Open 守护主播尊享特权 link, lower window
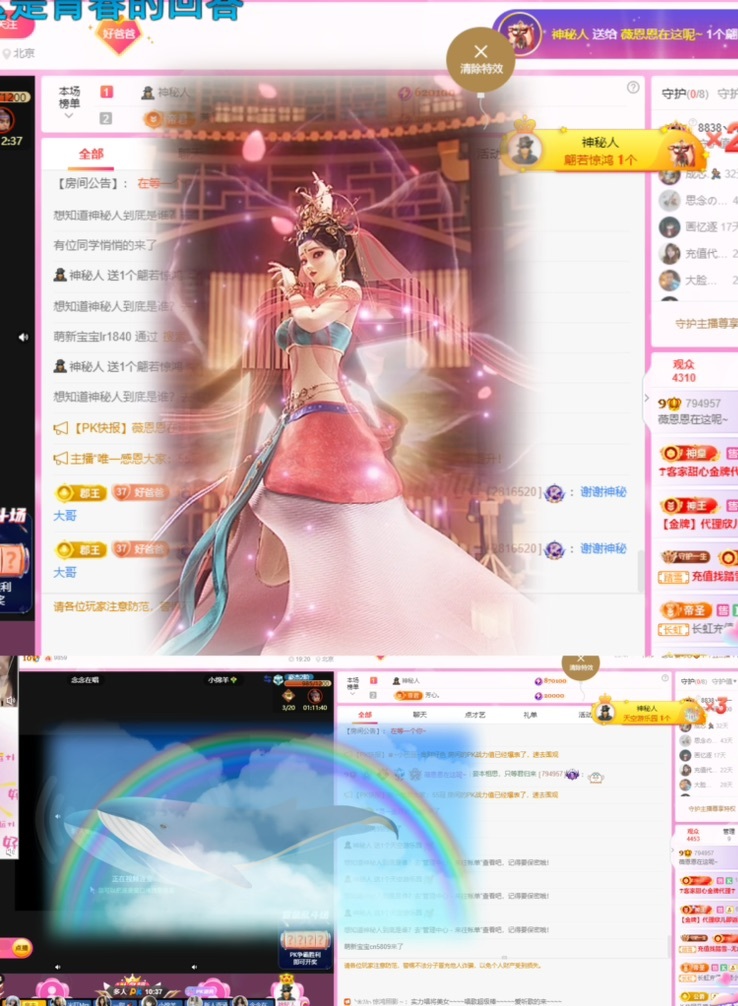Viewport: 738px width, 1006px height. pyautogui.click(x=712, y=809)
